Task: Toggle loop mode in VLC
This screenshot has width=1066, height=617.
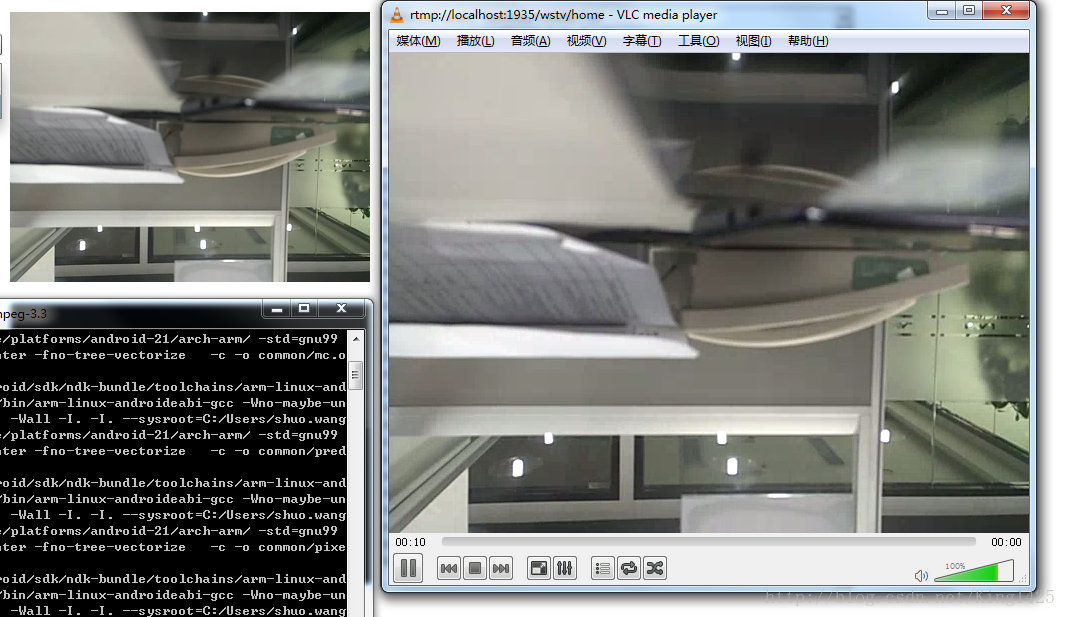Action: (x=629, y=569)
